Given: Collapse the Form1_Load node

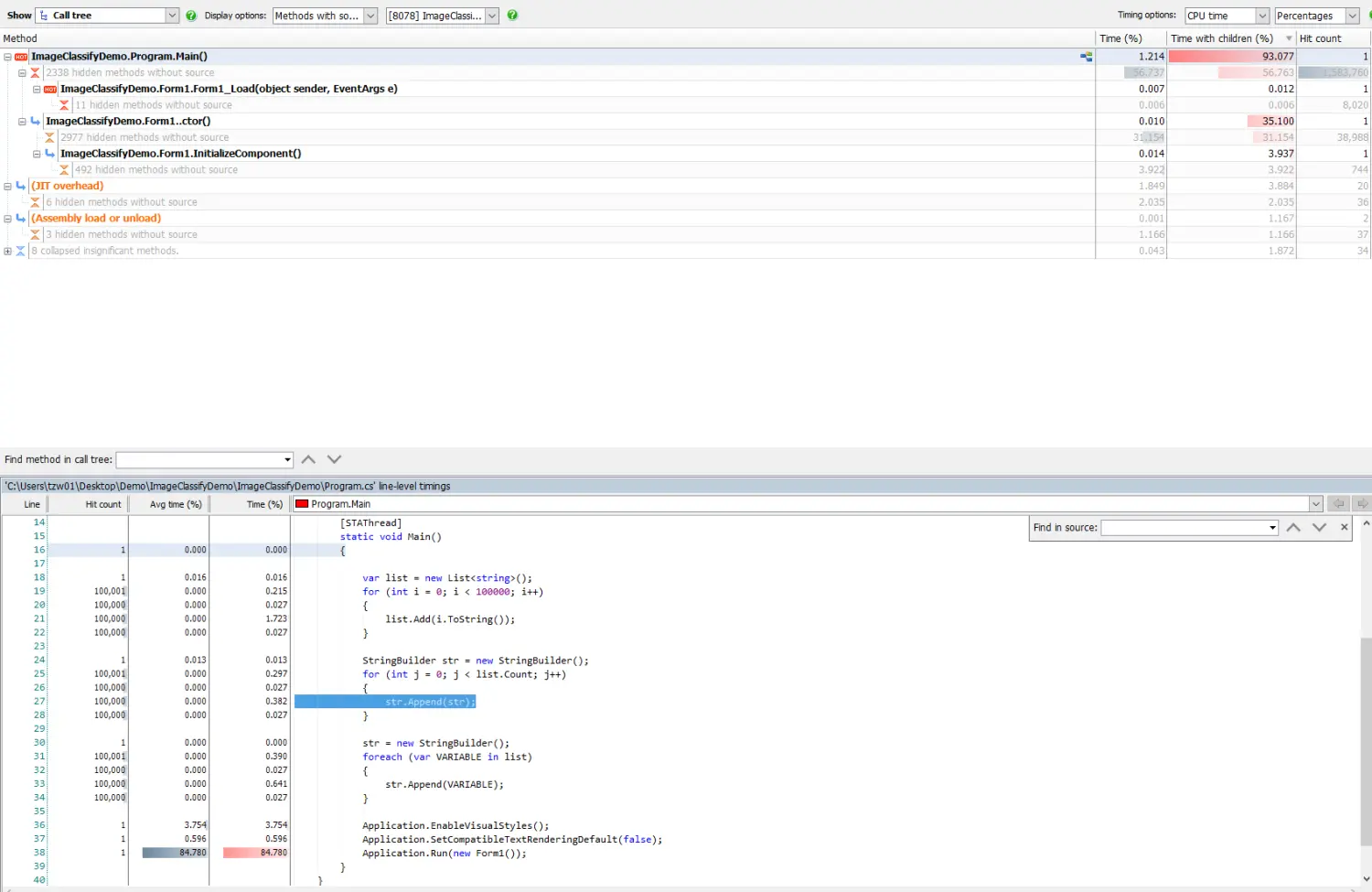Looking at the screenshot, I should (37, 90).
